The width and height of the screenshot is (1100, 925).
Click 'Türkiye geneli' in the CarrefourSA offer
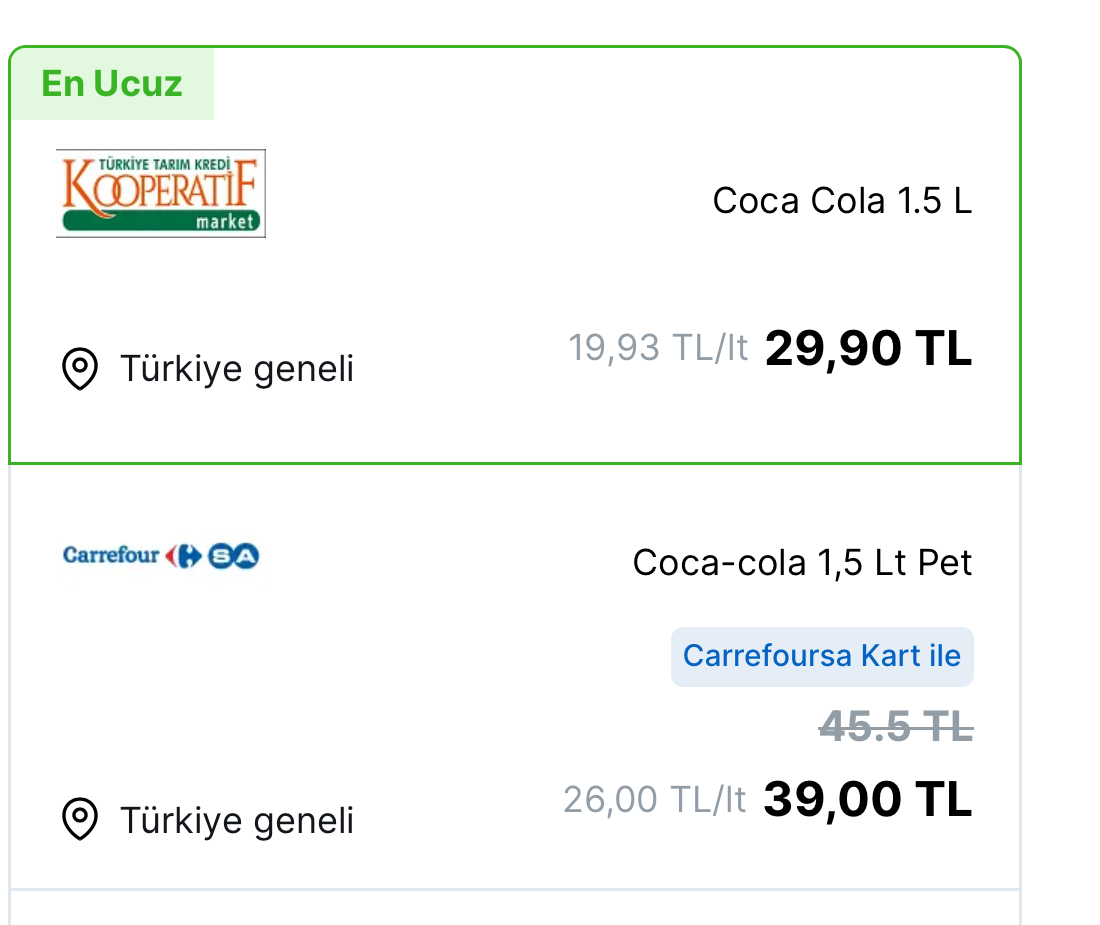237,820
